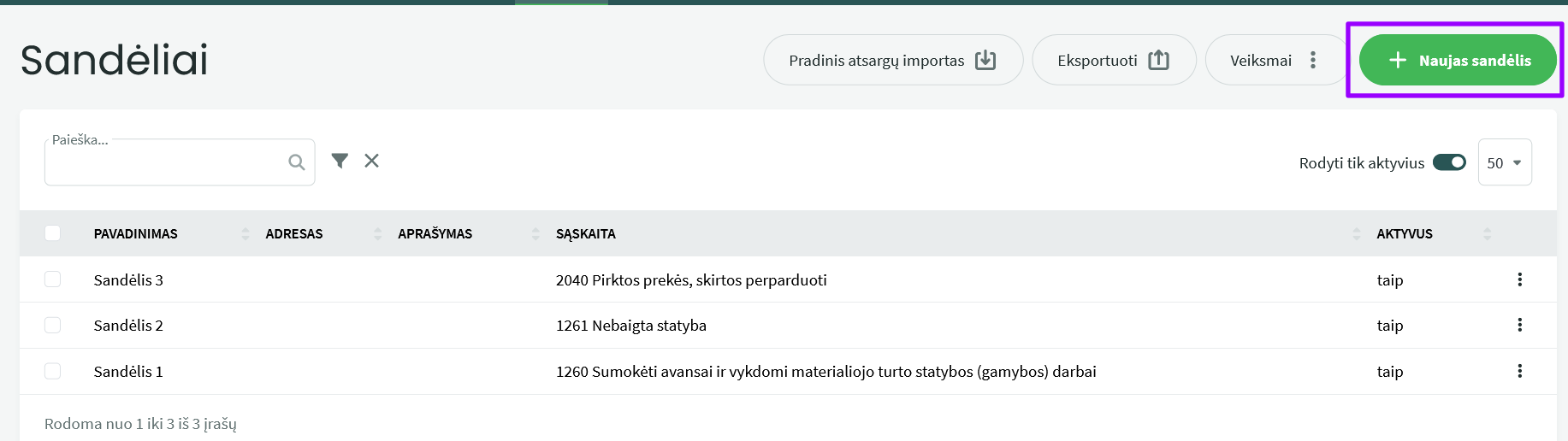The width and height of the screenshot is (1568, 441).
Task: Check the select-all header checkbox
Action: 53,233
